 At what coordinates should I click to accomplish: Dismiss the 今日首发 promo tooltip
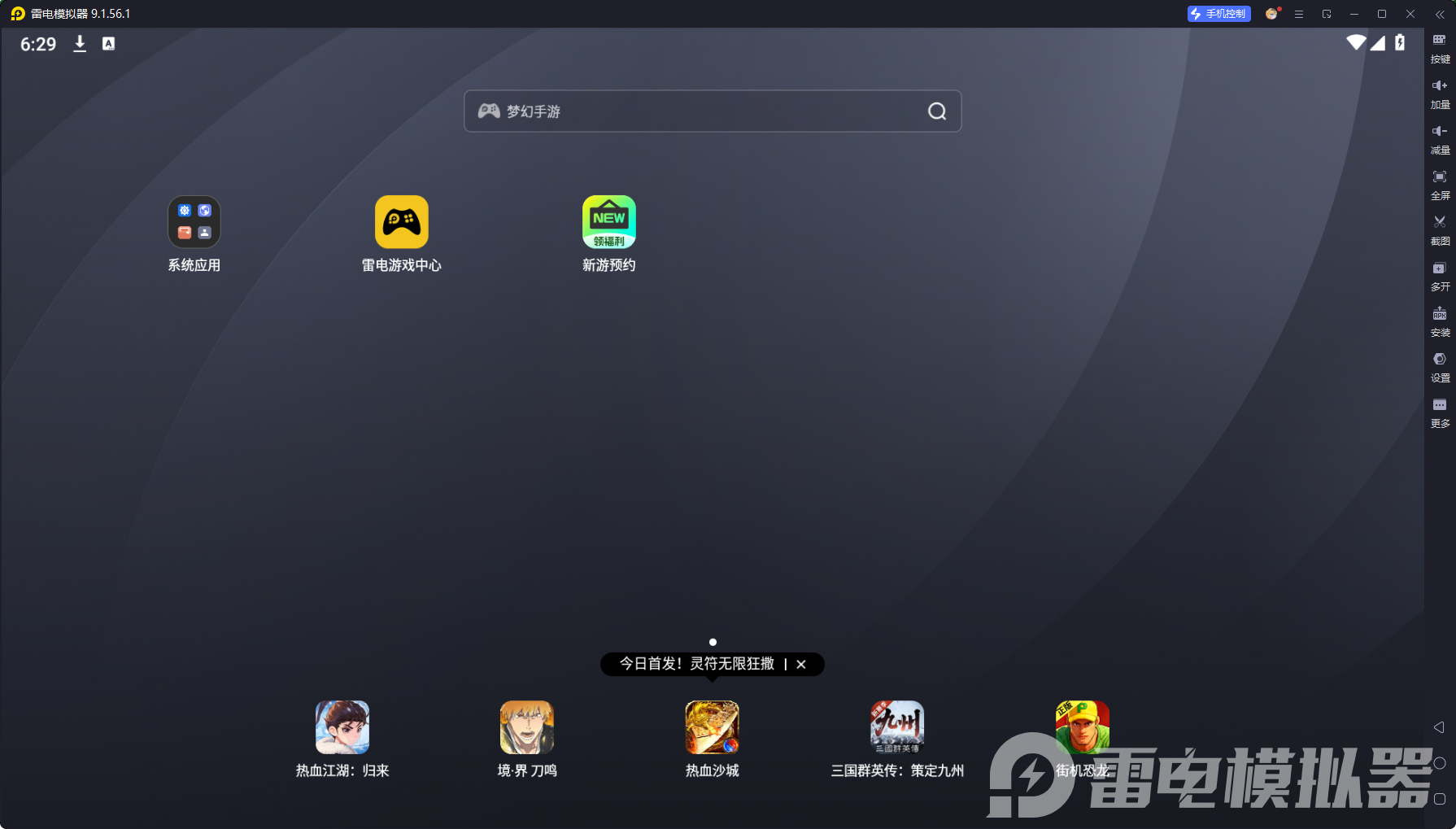[x=801, y=665]
